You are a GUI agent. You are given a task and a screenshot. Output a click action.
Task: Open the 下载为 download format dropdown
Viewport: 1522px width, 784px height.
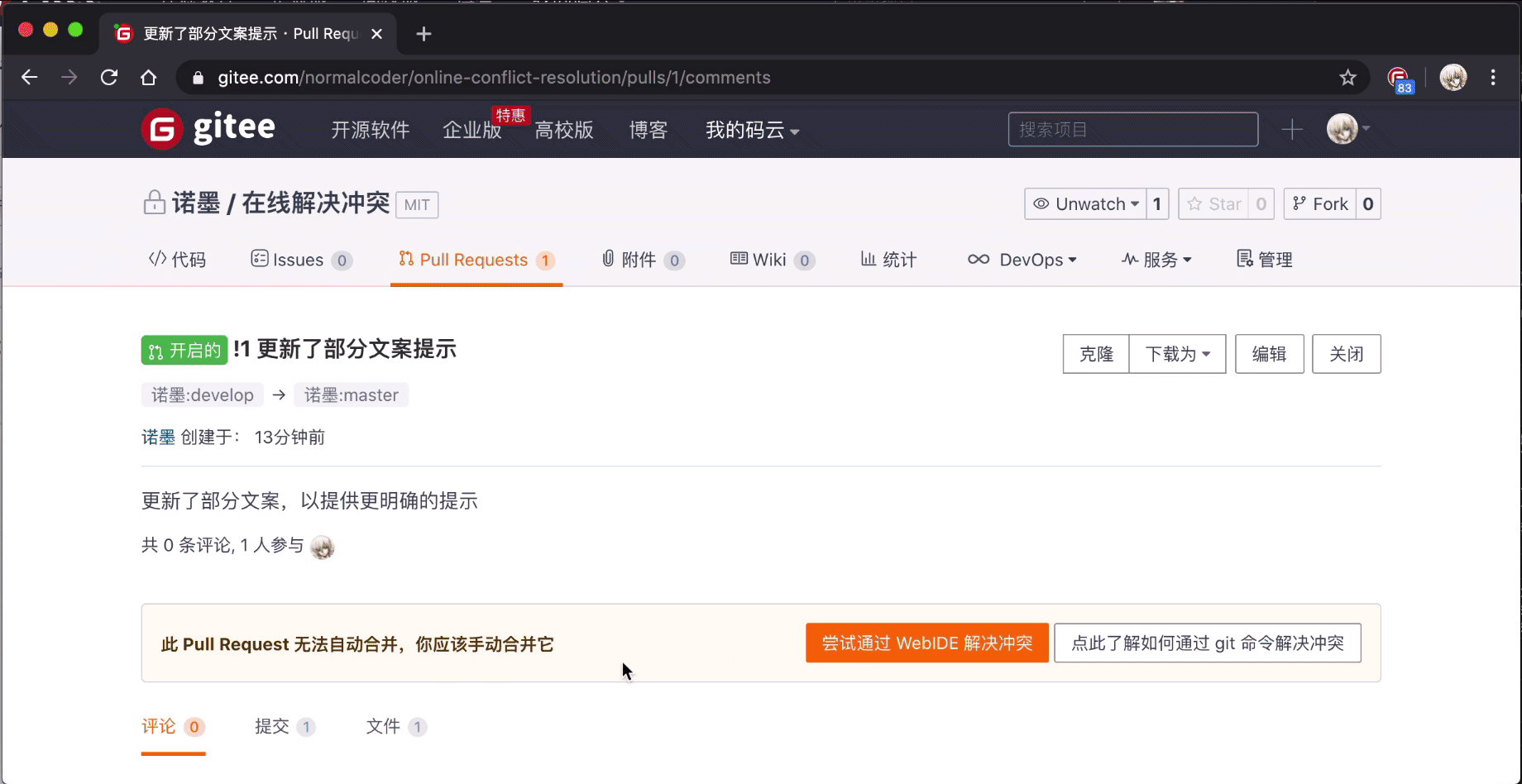(x=1176, y=353)
